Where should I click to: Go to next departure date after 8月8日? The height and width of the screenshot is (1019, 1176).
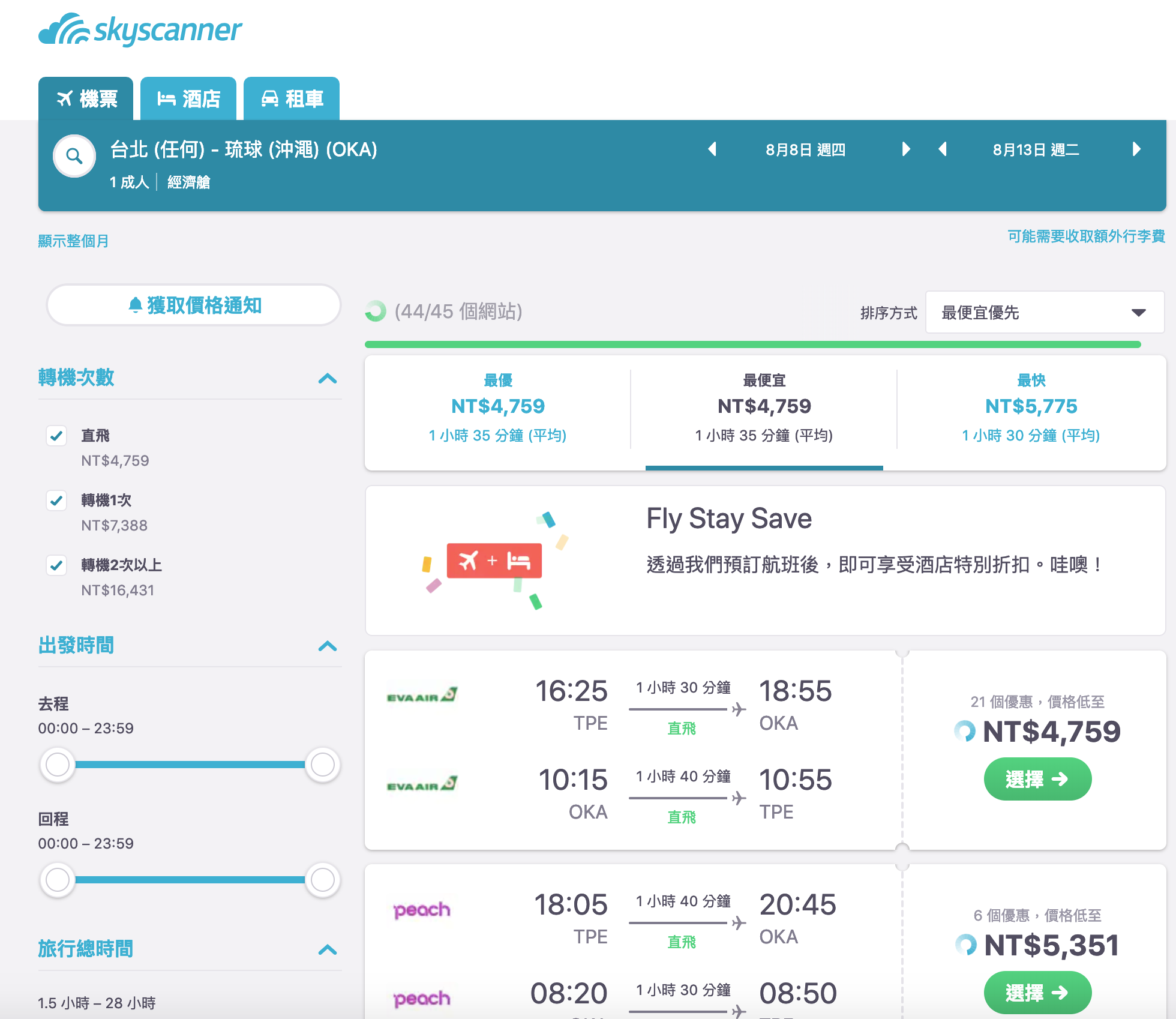pos(905,149)
